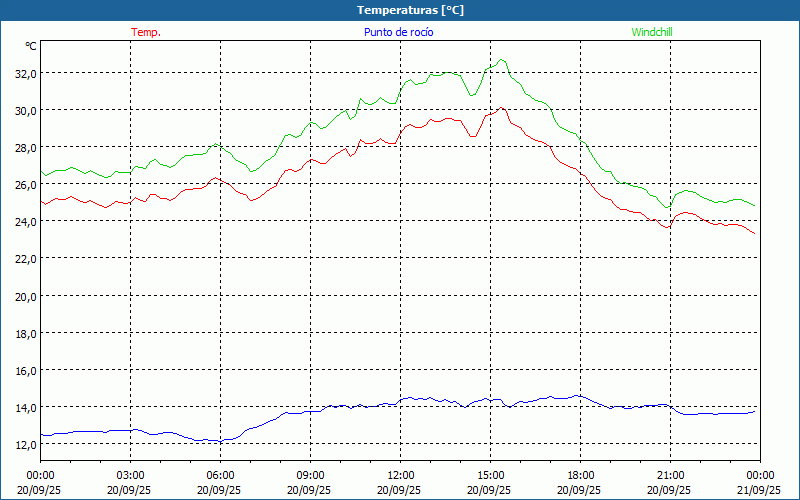Image resolution: width=800 pixels, height=500 pixels.
Task: Click the 06:00 time axis label
Action: coord(220,475)
